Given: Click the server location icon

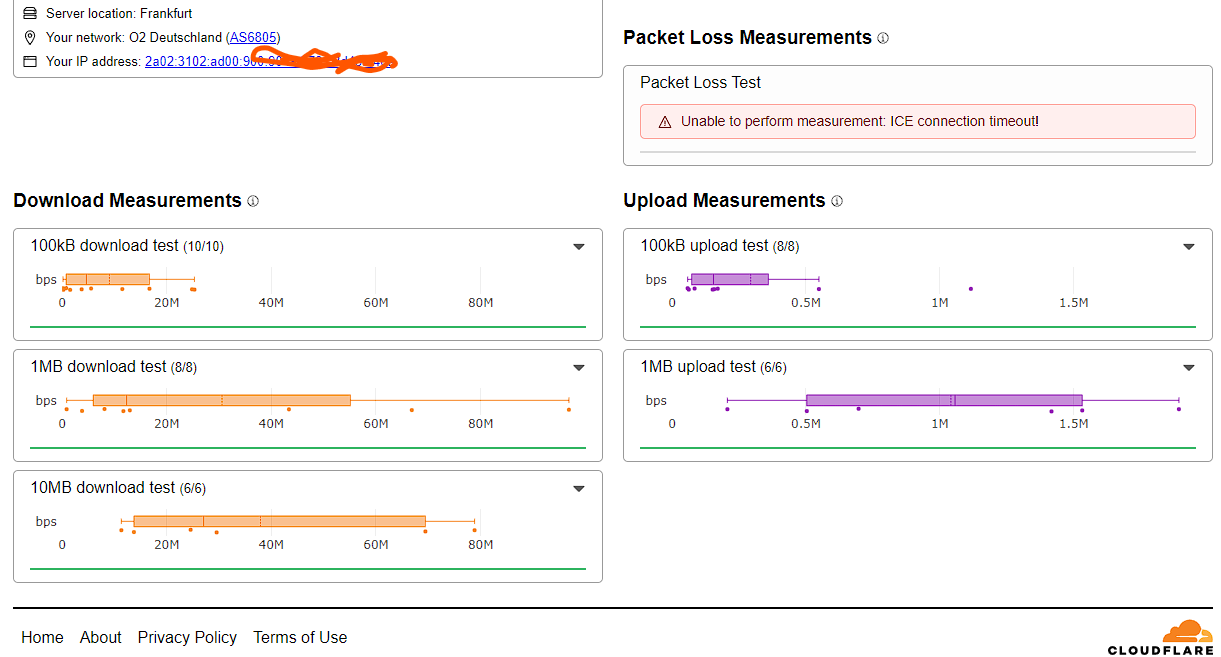Looking at the screenshot, I should pyautogui.click(x=29, y=14).
